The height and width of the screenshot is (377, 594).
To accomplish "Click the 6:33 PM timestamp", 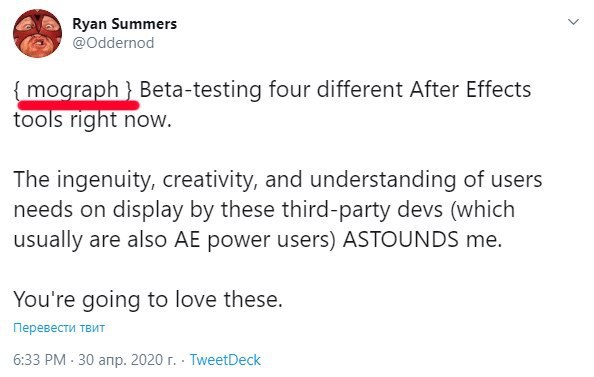I will click(x=39, y=360).
